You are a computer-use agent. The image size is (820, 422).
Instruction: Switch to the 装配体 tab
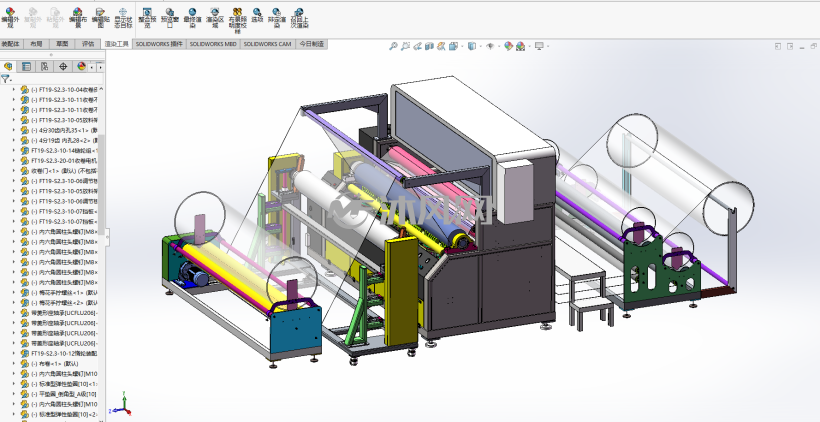[10, 44]
